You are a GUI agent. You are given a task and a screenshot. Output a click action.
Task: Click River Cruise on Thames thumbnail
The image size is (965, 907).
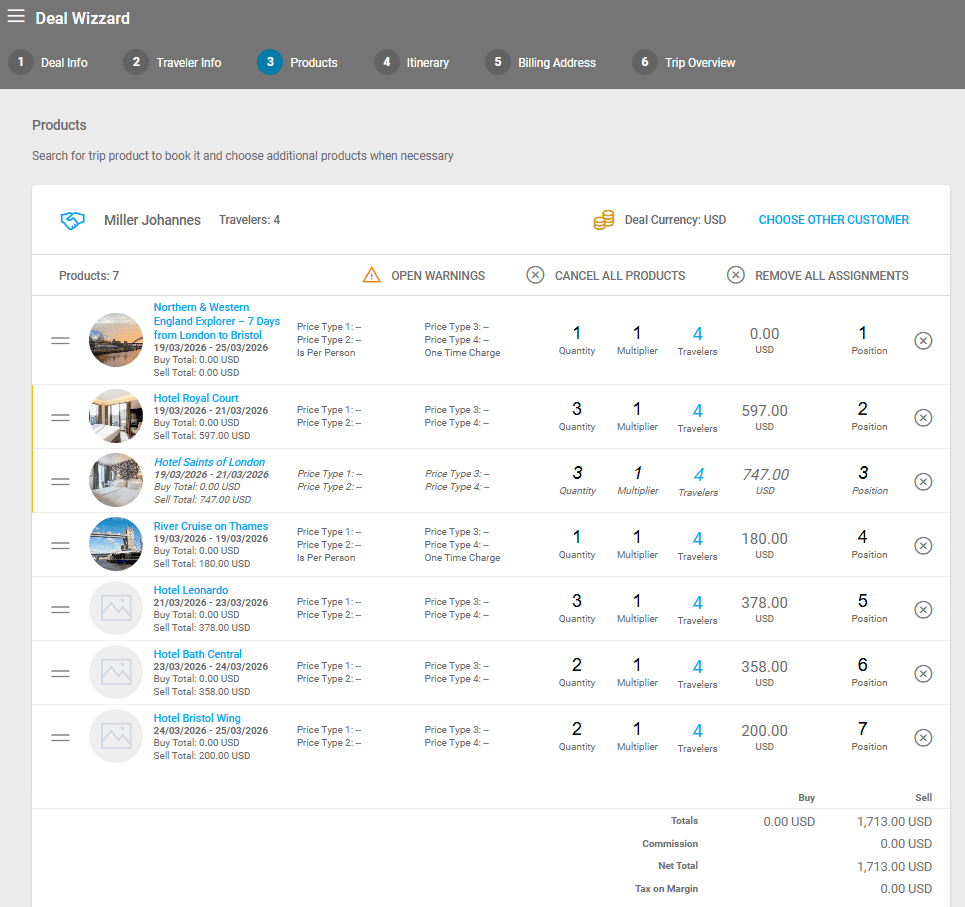[x=116, y=545]
